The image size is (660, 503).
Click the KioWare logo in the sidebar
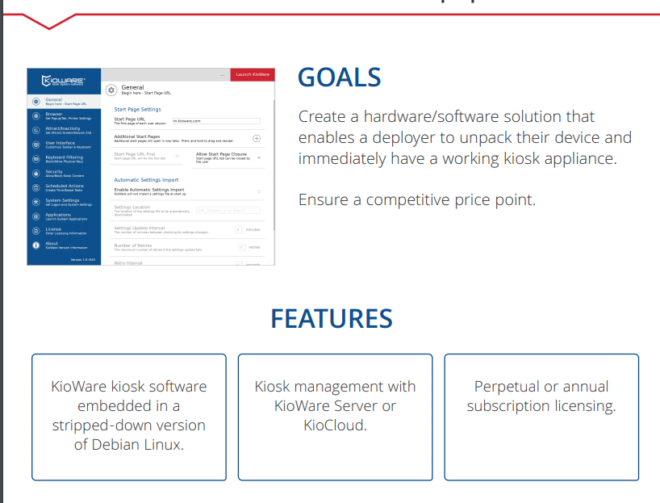tap(64, 80)
